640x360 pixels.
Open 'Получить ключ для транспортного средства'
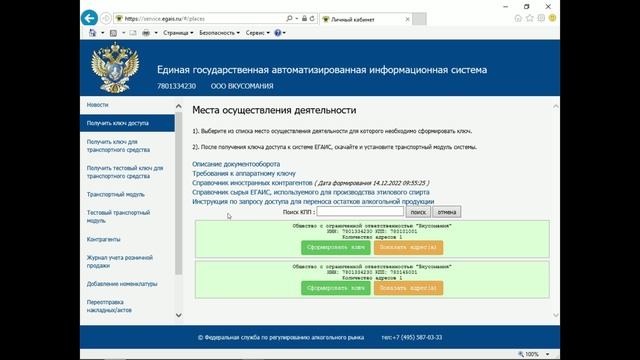[118, 146]
